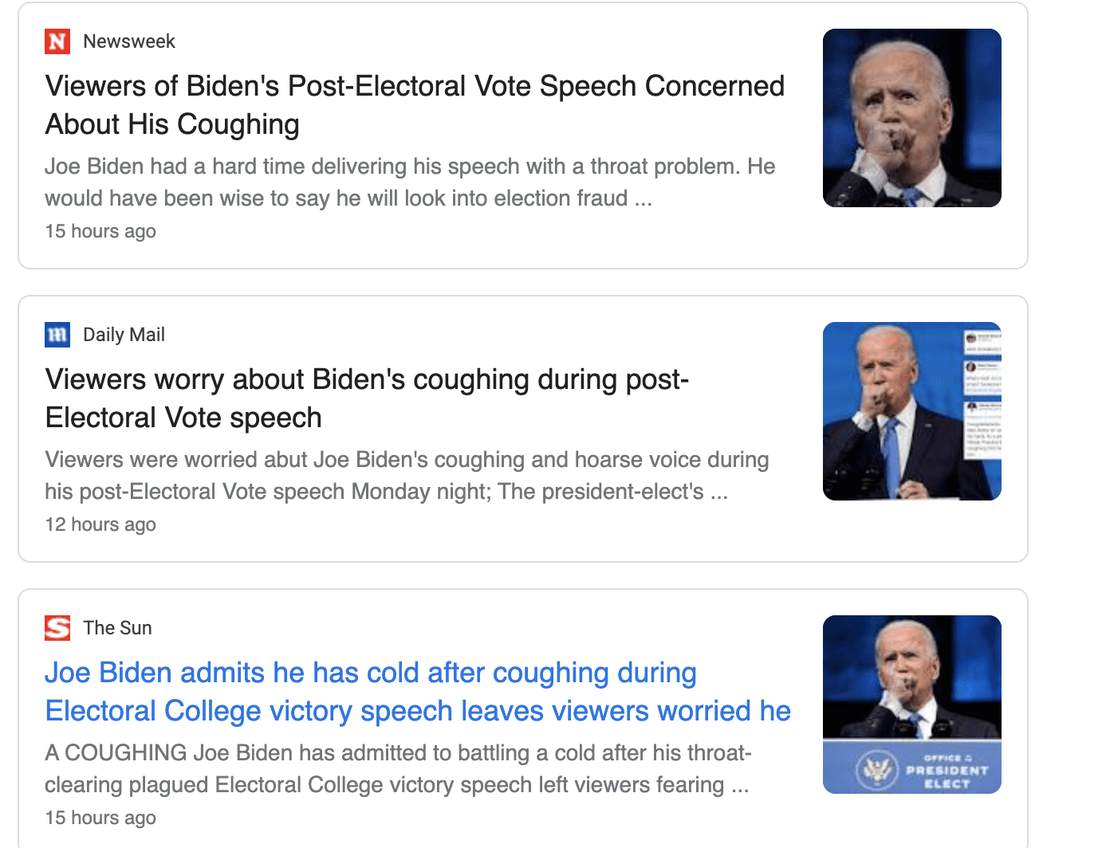Viewport: 1110px width, 848px height.
Task: Click the Newsweek '15 hours ago' timestamp
Action: tap(100, 231)
